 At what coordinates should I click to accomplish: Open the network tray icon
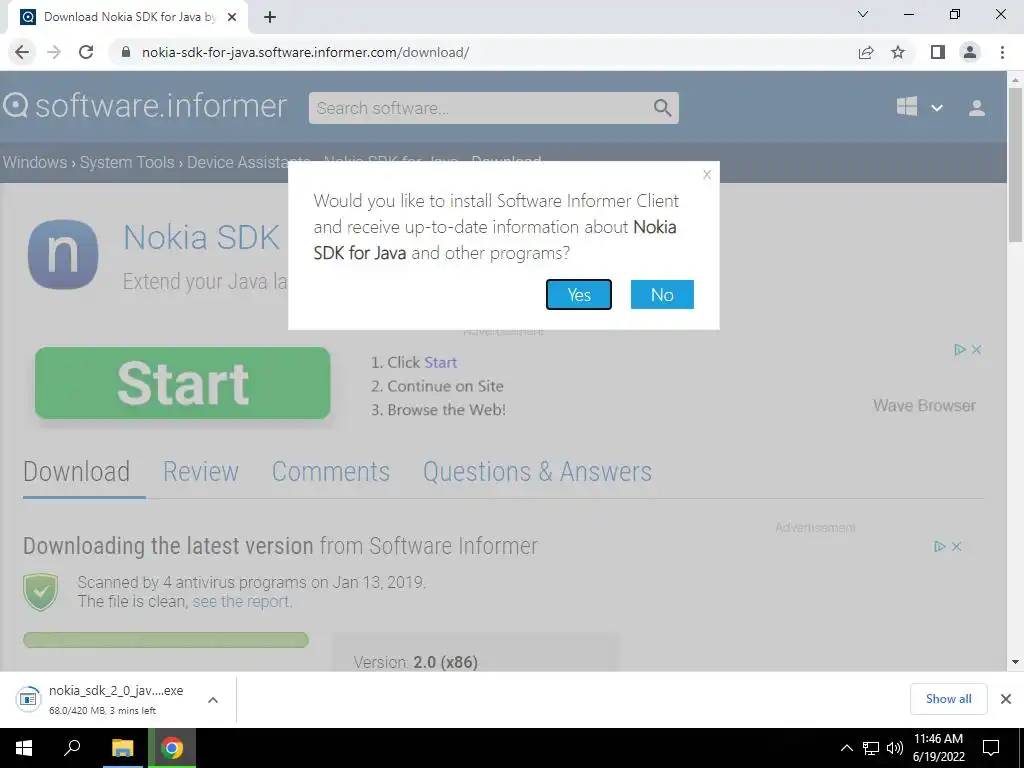[x=871, y=748]
